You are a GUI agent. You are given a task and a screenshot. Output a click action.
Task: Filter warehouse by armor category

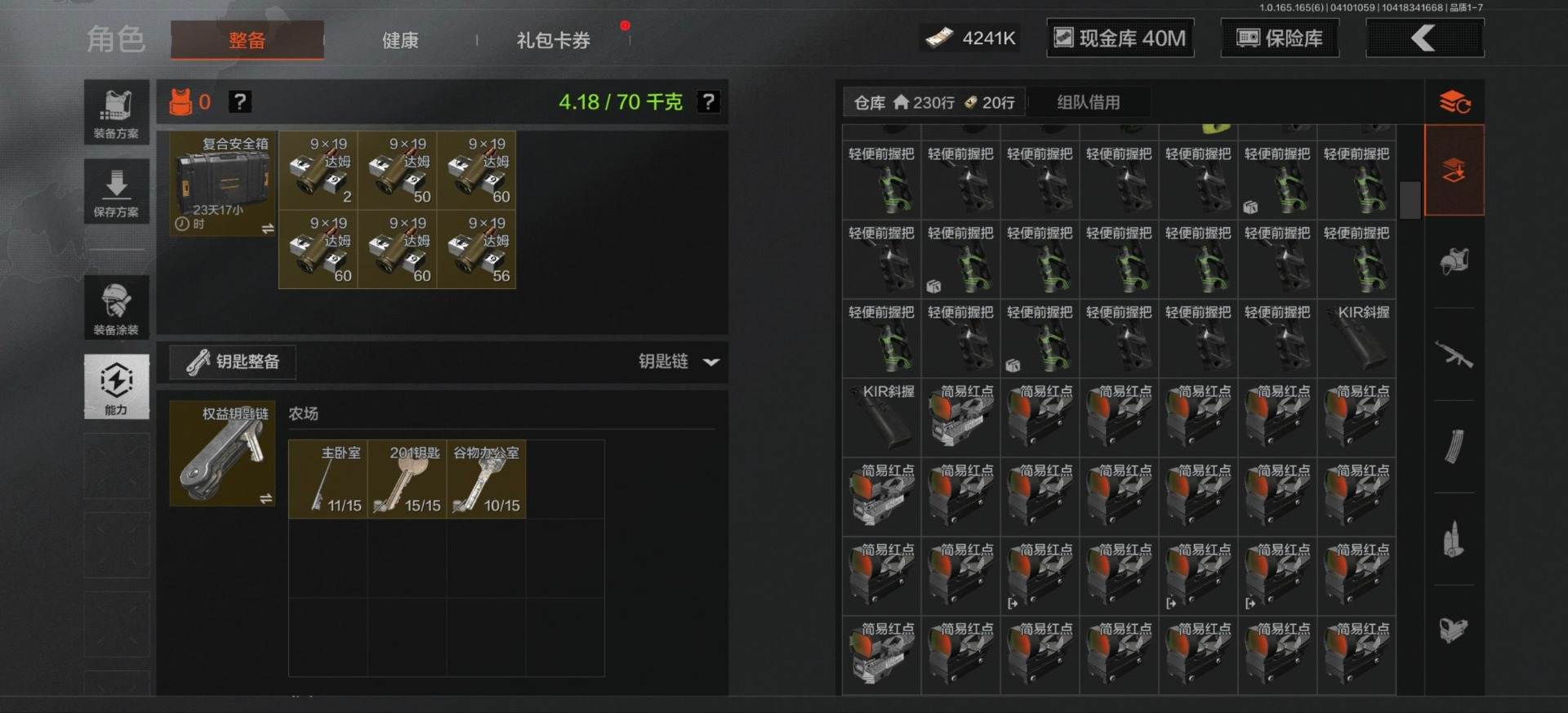coord(1454,261)
